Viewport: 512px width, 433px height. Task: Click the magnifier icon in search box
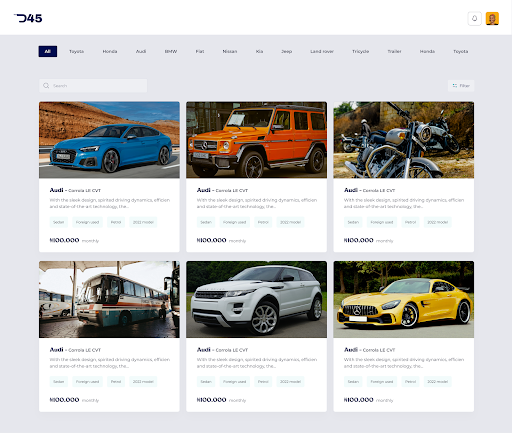pos(46,86)
